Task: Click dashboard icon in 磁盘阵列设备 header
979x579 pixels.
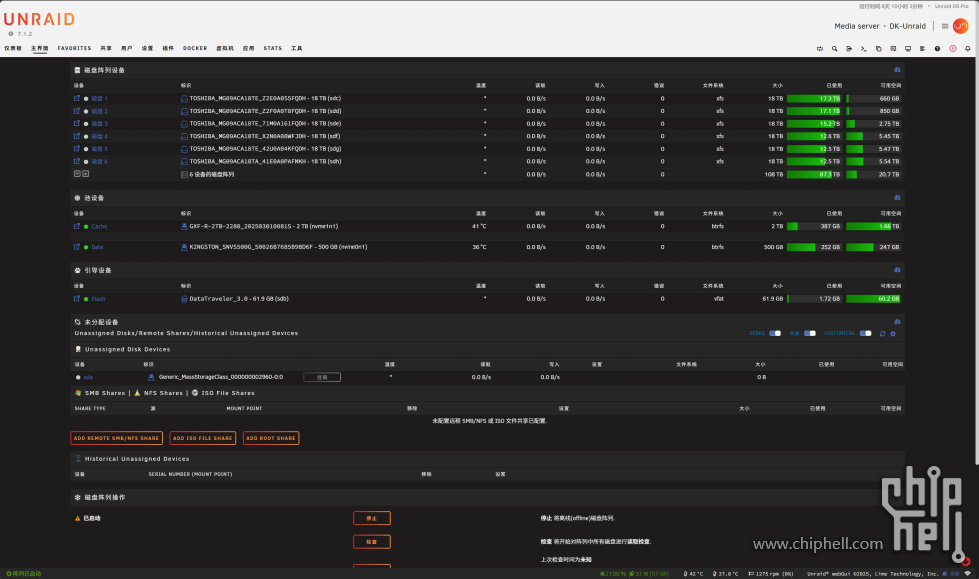Action: pos(897,70)
